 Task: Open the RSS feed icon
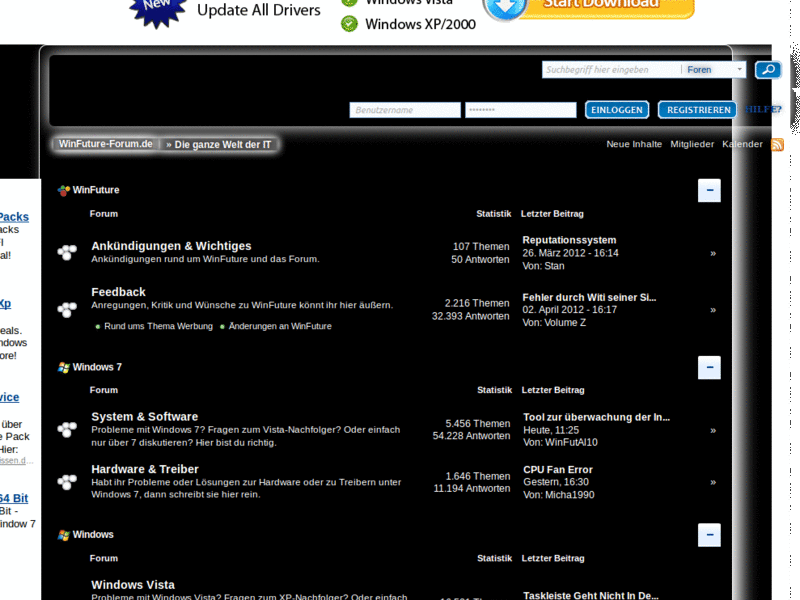point(777,144)
